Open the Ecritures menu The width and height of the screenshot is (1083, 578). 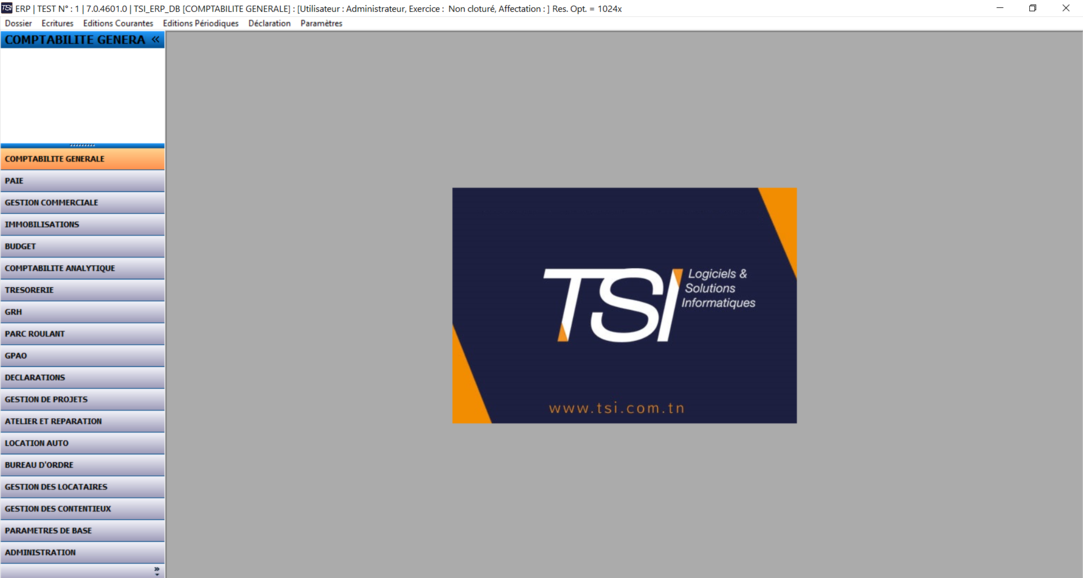[x=57, y=23]
